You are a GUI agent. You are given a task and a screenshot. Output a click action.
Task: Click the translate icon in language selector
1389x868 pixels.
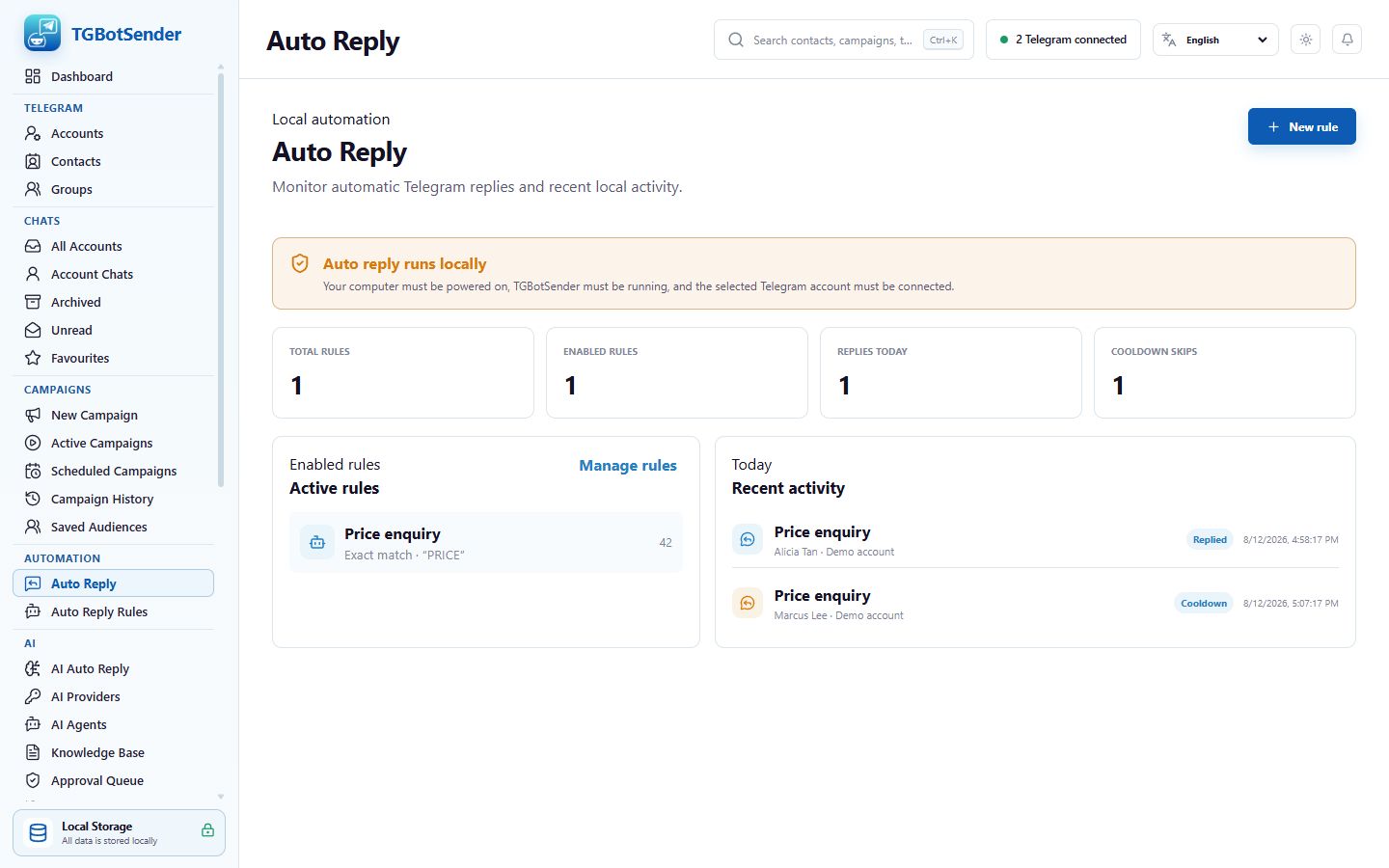(1169, 40)
